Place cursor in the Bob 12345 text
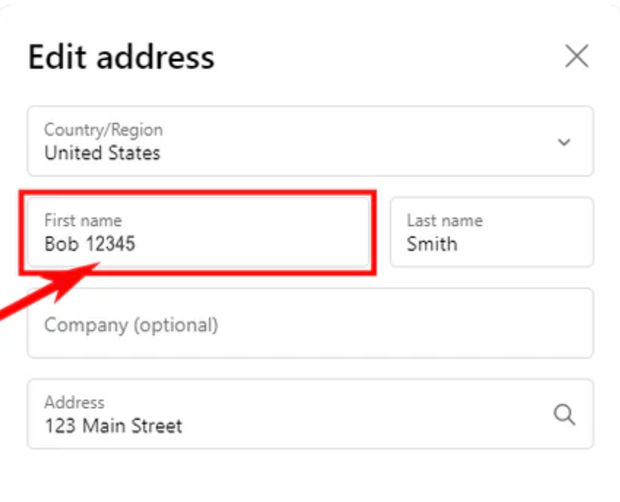 90,243
